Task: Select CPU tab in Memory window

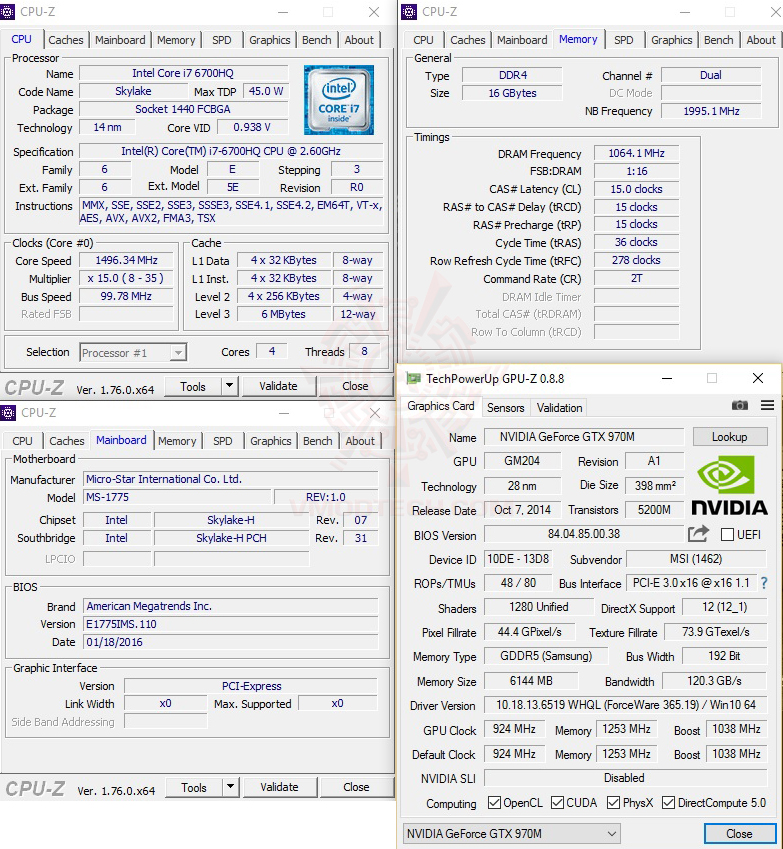Action: coord(423,40)
